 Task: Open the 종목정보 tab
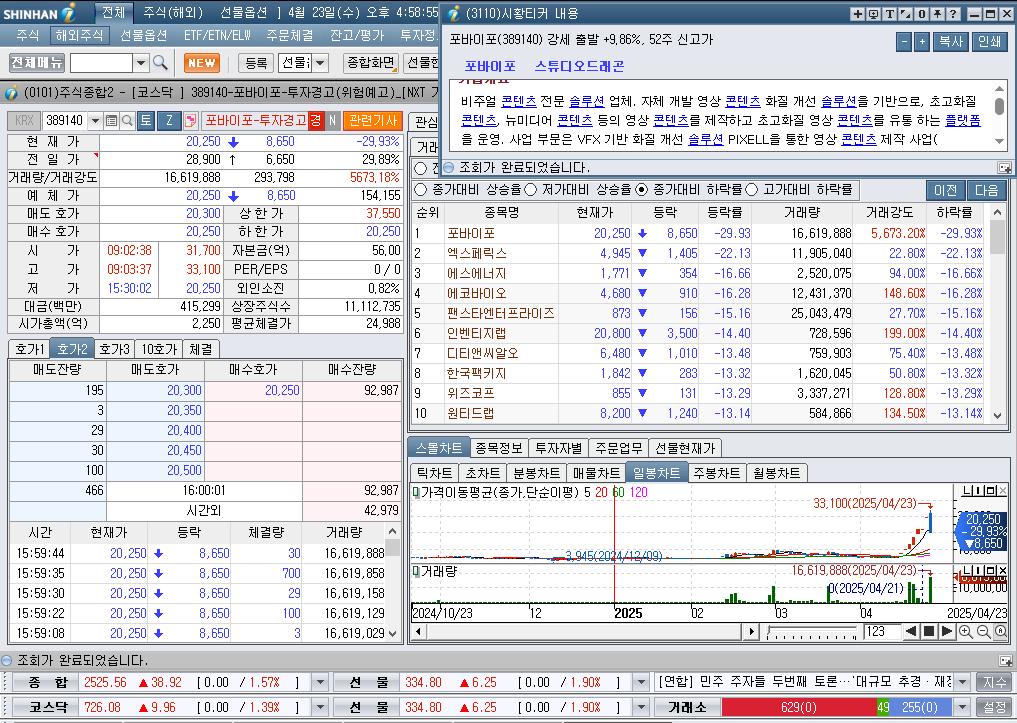point(499,448)
